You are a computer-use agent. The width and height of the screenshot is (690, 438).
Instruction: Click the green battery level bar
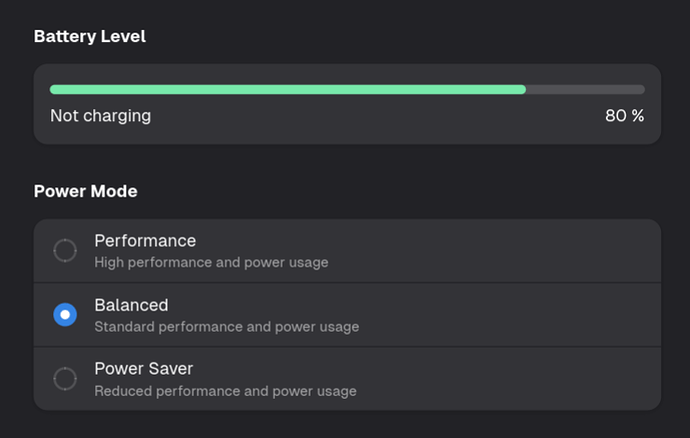(288, 90)
